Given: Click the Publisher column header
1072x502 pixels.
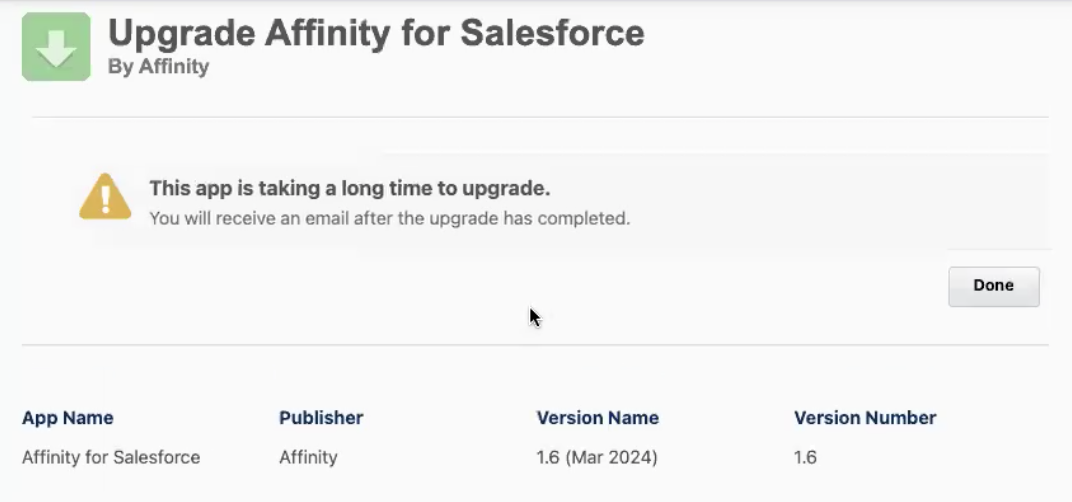Looking at the screenshot, I should pyautogui.click(x=321, y=418).
